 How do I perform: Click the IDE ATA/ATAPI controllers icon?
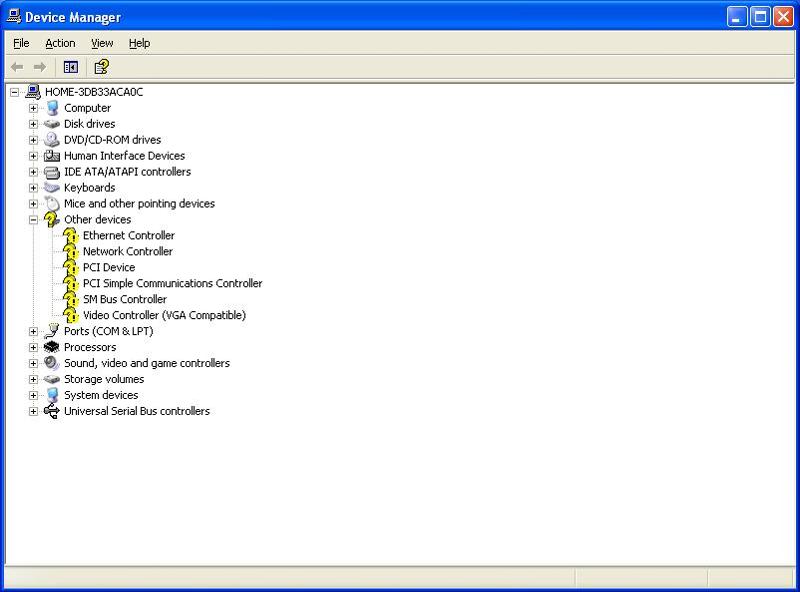click(x=52, y=172)
